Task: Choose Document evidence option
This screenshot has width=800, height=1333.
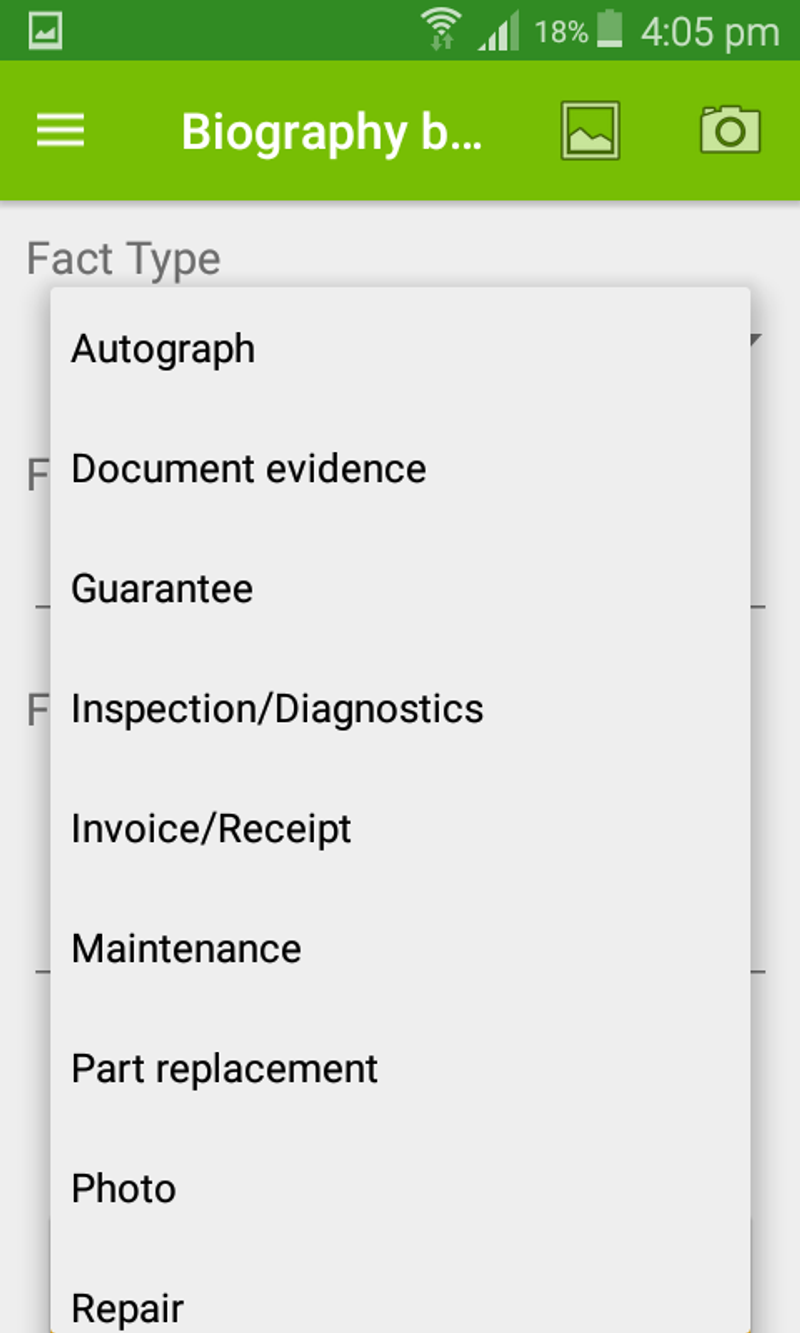Action: click(247, 468)
